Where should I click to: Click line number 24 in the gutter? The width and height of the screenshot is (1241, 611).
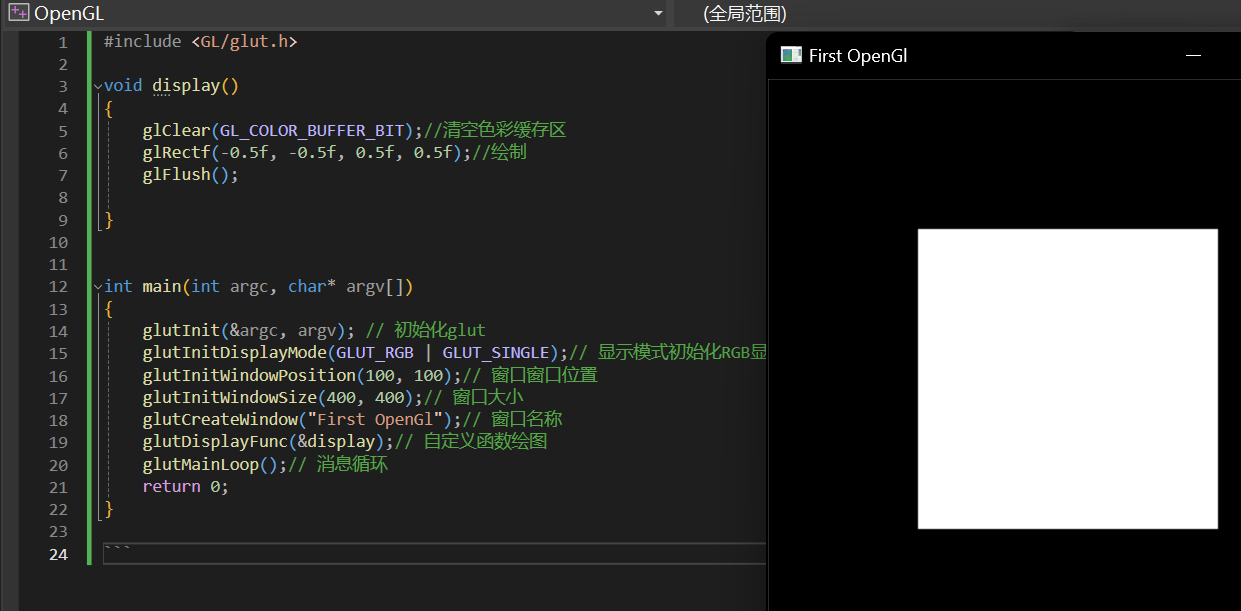(x=58, y=554)
